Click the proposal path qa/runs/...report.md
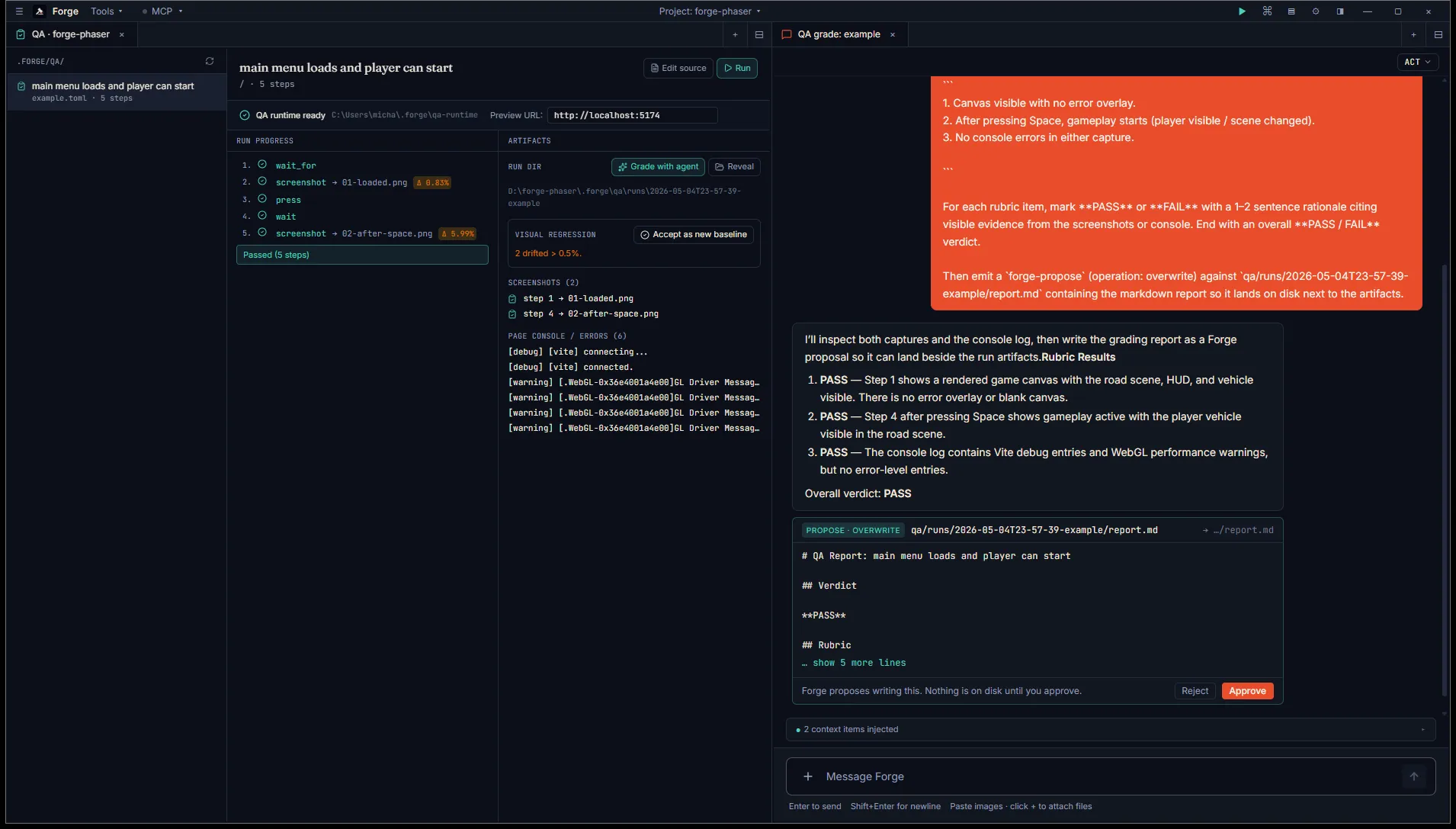The height and width of the screenshot is (829, 1456). pos(1034,530)
